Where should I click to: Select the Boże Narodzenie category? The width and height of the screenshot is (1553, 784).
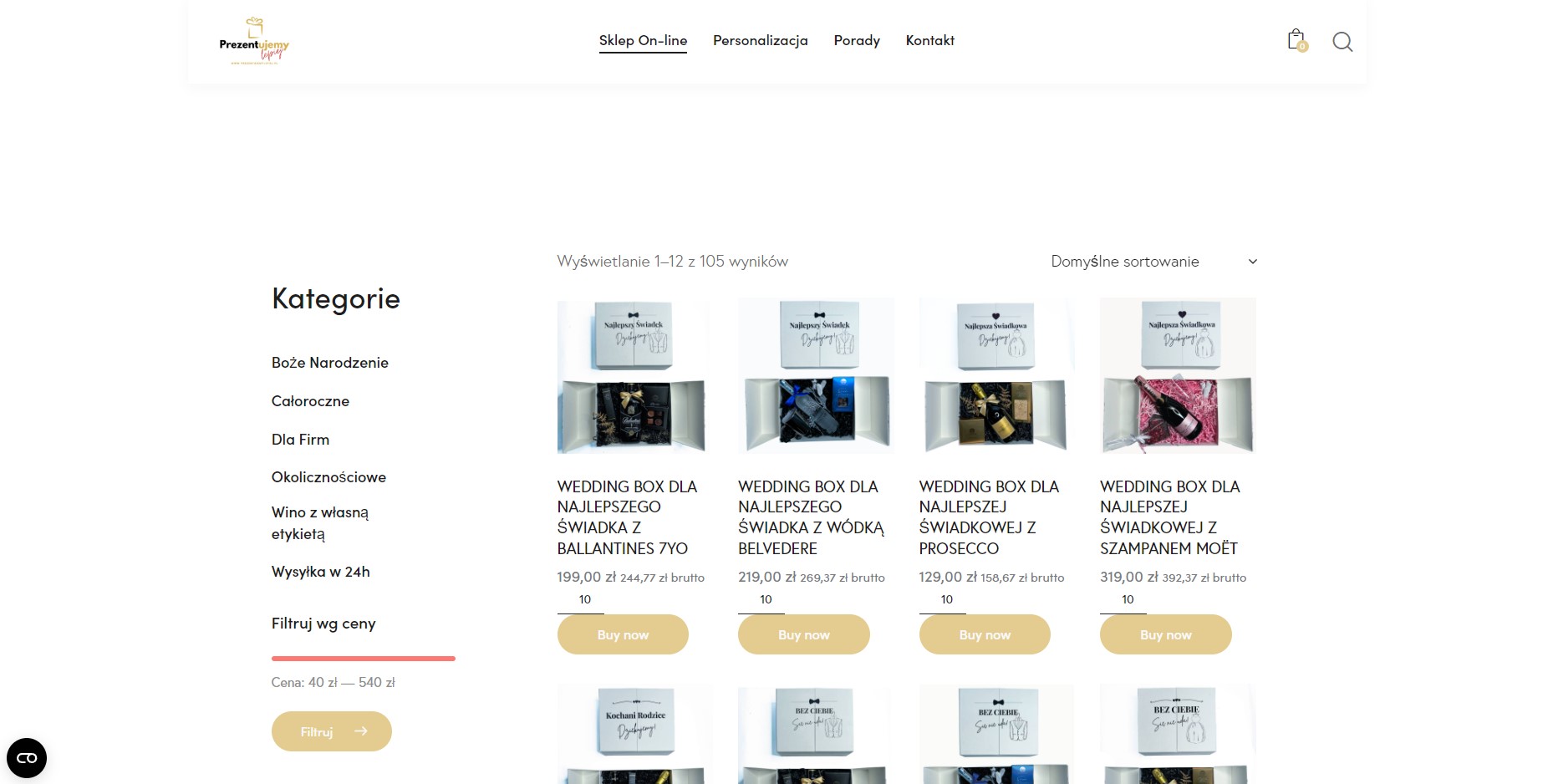[x=329, y=363]
